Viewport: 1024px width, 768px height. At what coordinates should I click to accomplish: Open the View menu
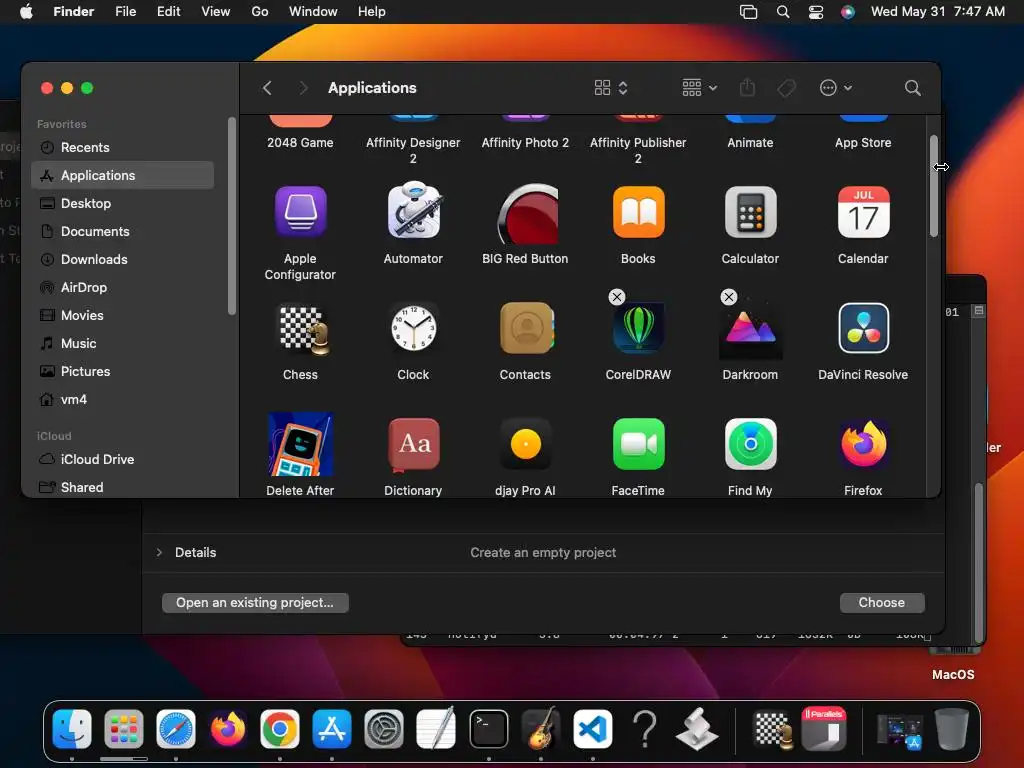coord(216,12)
